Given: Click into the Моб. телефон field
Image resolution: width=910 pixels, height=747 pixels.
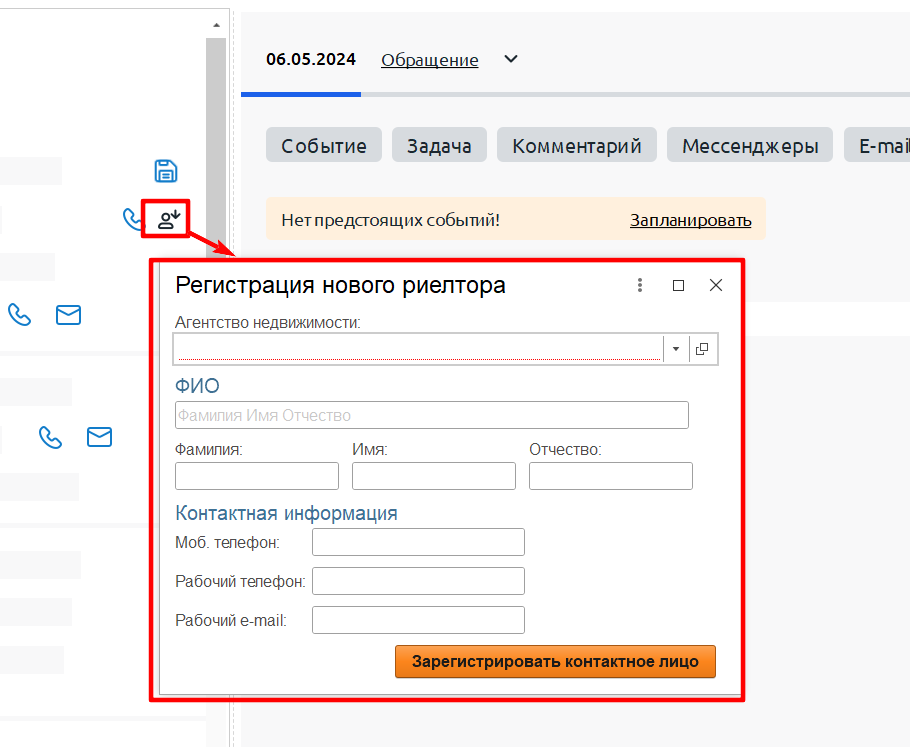Looking at the screenshot, I should (x=418, y=542).
